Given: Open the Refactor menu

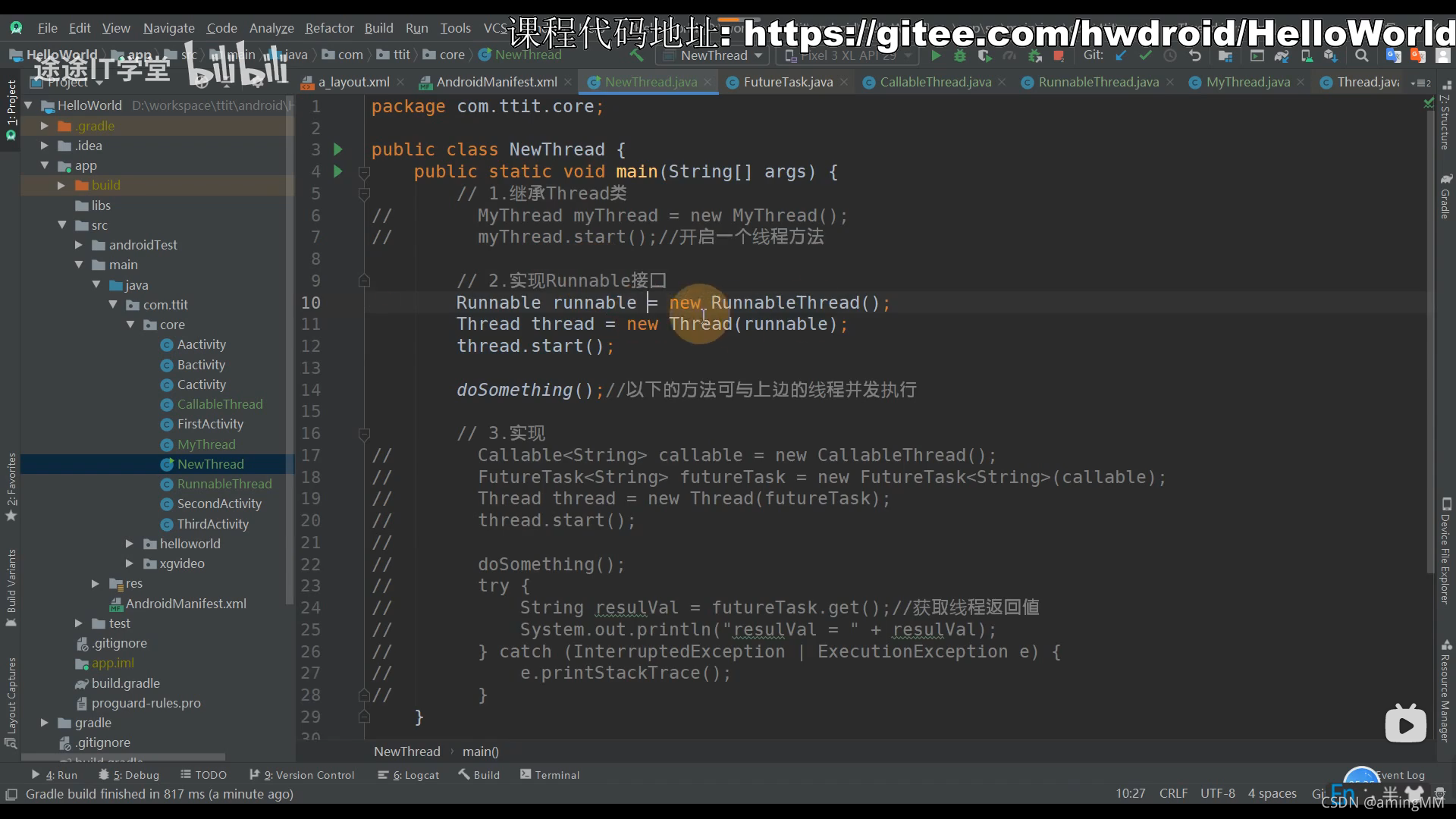Looking at the screenshot, I should pos(329,28).
